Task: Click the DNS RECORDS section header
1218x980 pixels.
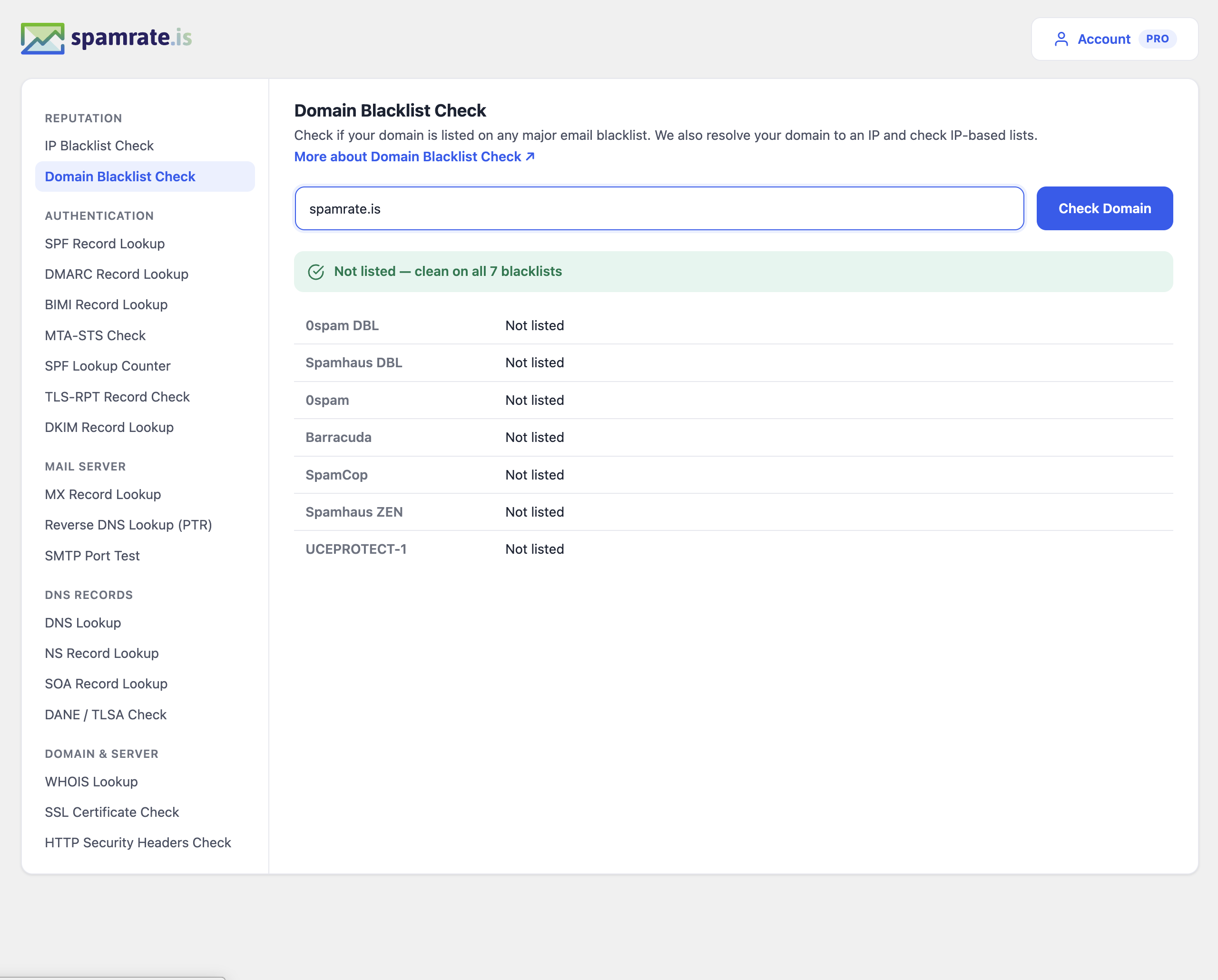Action: point(88,595)
